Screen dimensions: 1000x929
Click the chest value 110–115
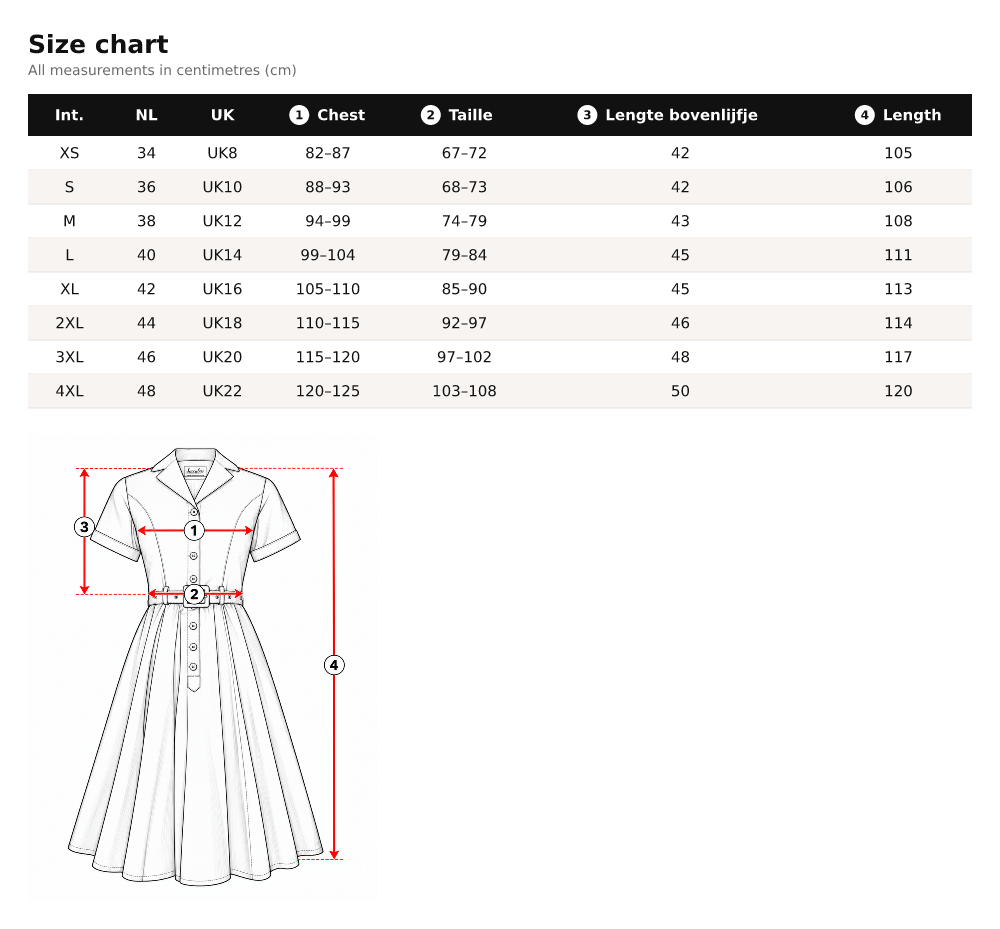pyautogui.click(x=328, y=323)
